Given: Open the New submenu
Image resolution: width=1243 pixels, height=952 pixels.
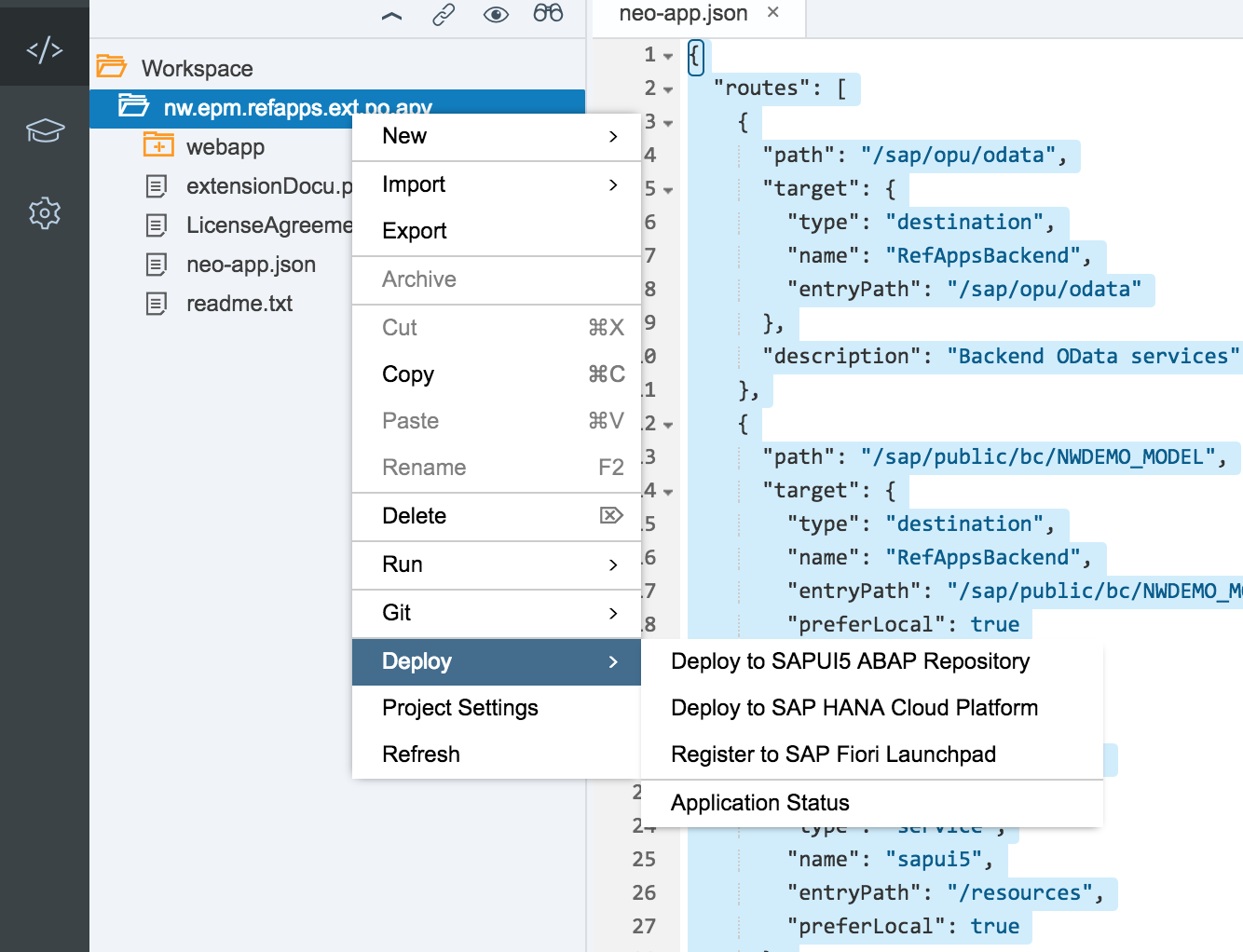Looking at the screenshot, I should (497, 136).
